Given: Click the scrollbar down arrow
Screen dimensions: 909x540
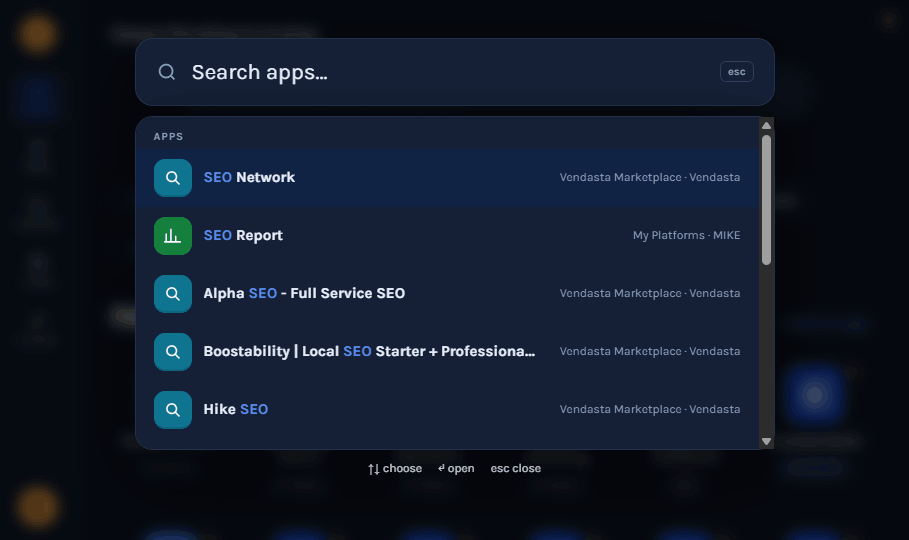Looking at the screenshot, I should pos(766,441).
